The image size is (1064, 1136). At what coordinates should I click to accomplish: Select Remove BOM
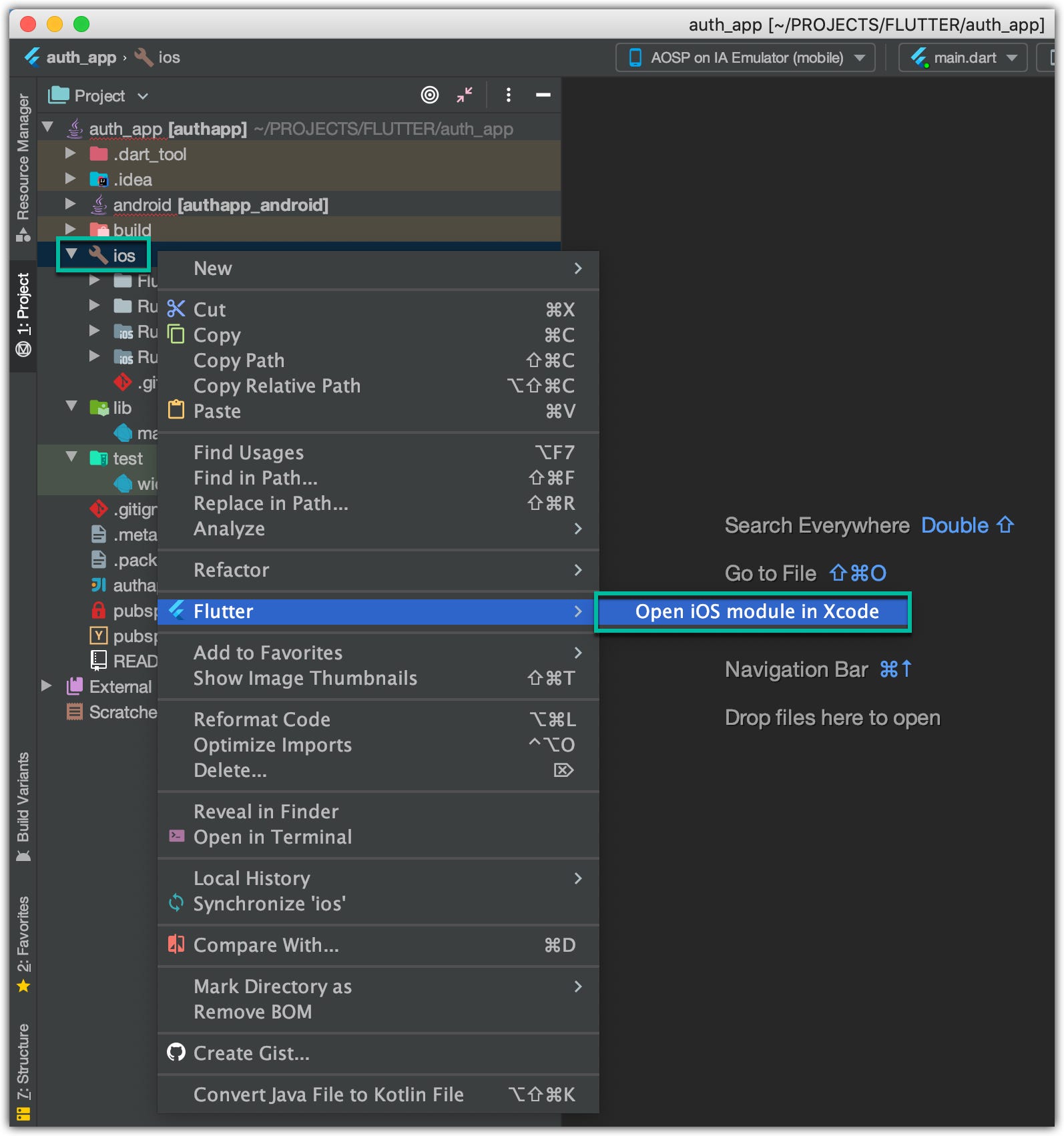point(378,1012)
